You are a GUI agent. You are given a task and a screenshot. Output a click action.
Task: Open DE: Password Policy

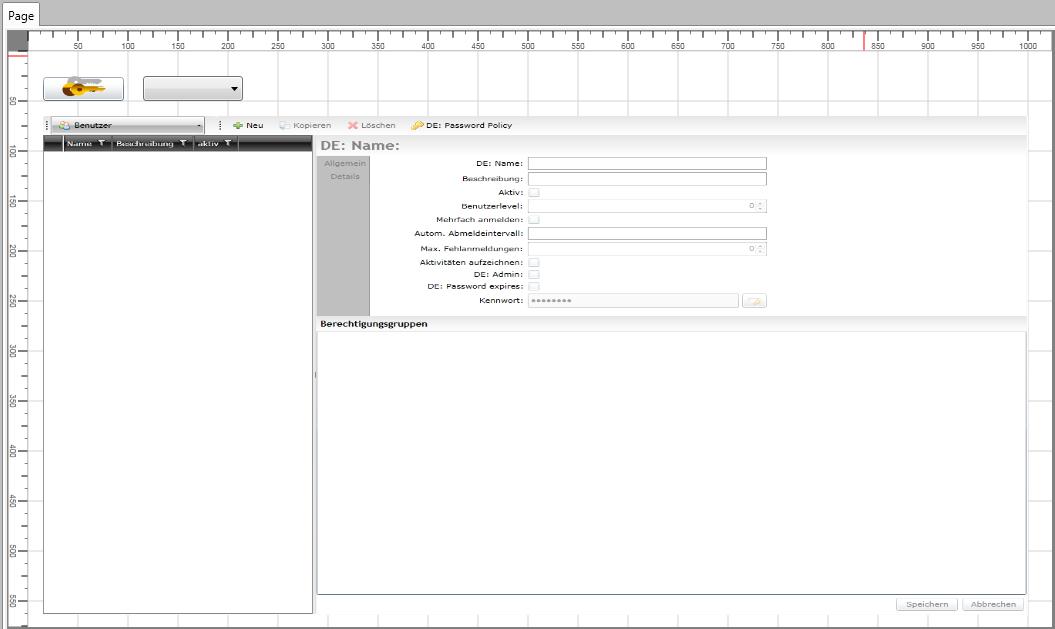click(461, 126)
